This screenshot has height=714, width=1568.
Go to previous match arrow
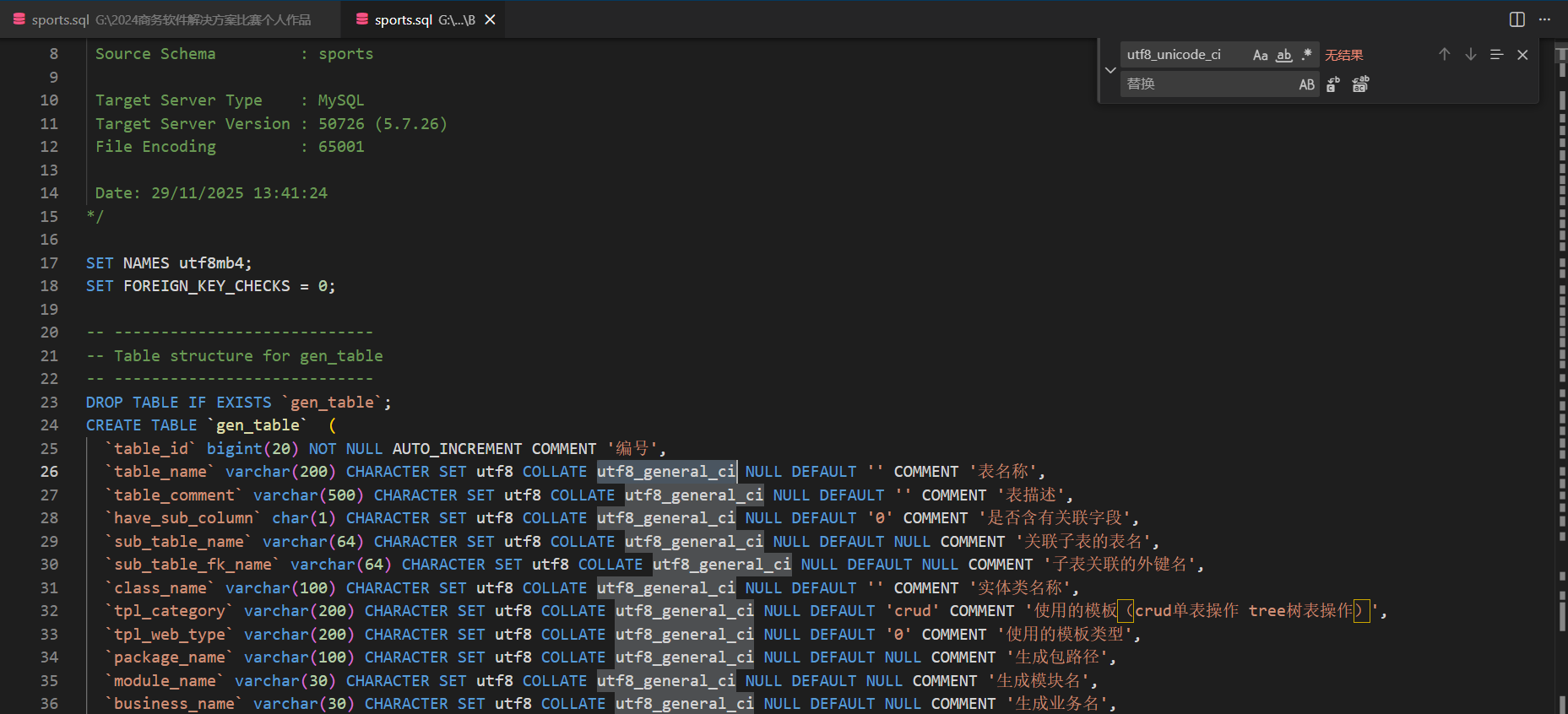pyautogui.click(x=1445, y=55)
